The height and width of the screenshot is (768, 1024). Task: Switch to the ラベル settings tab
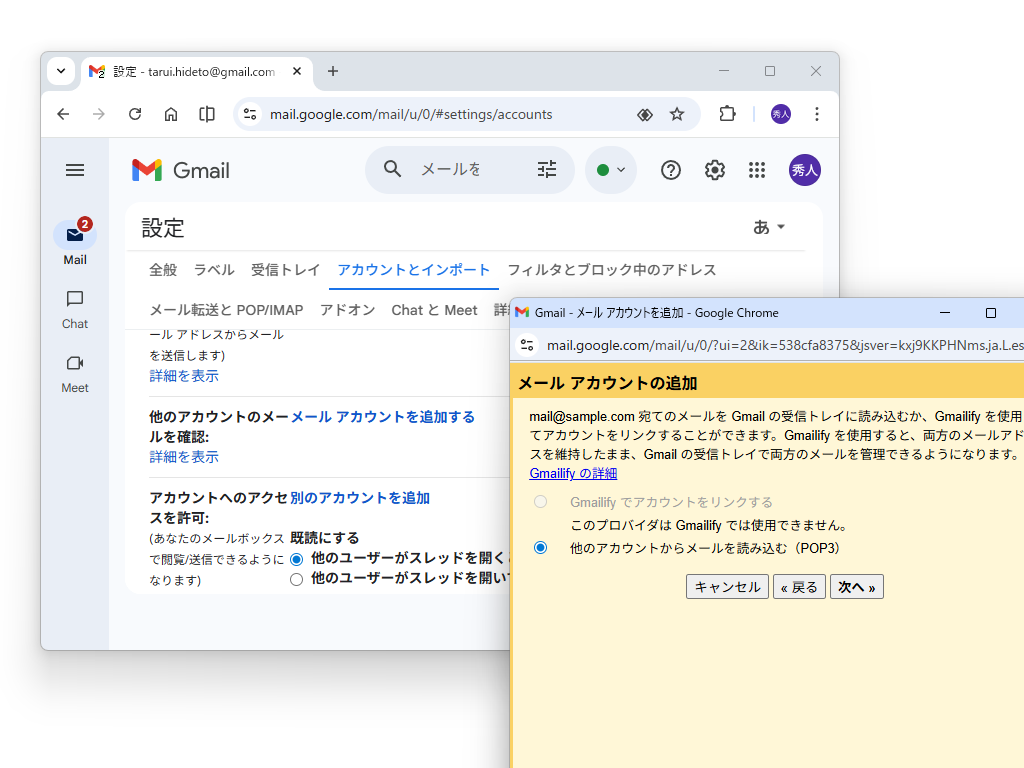[214, 270]
